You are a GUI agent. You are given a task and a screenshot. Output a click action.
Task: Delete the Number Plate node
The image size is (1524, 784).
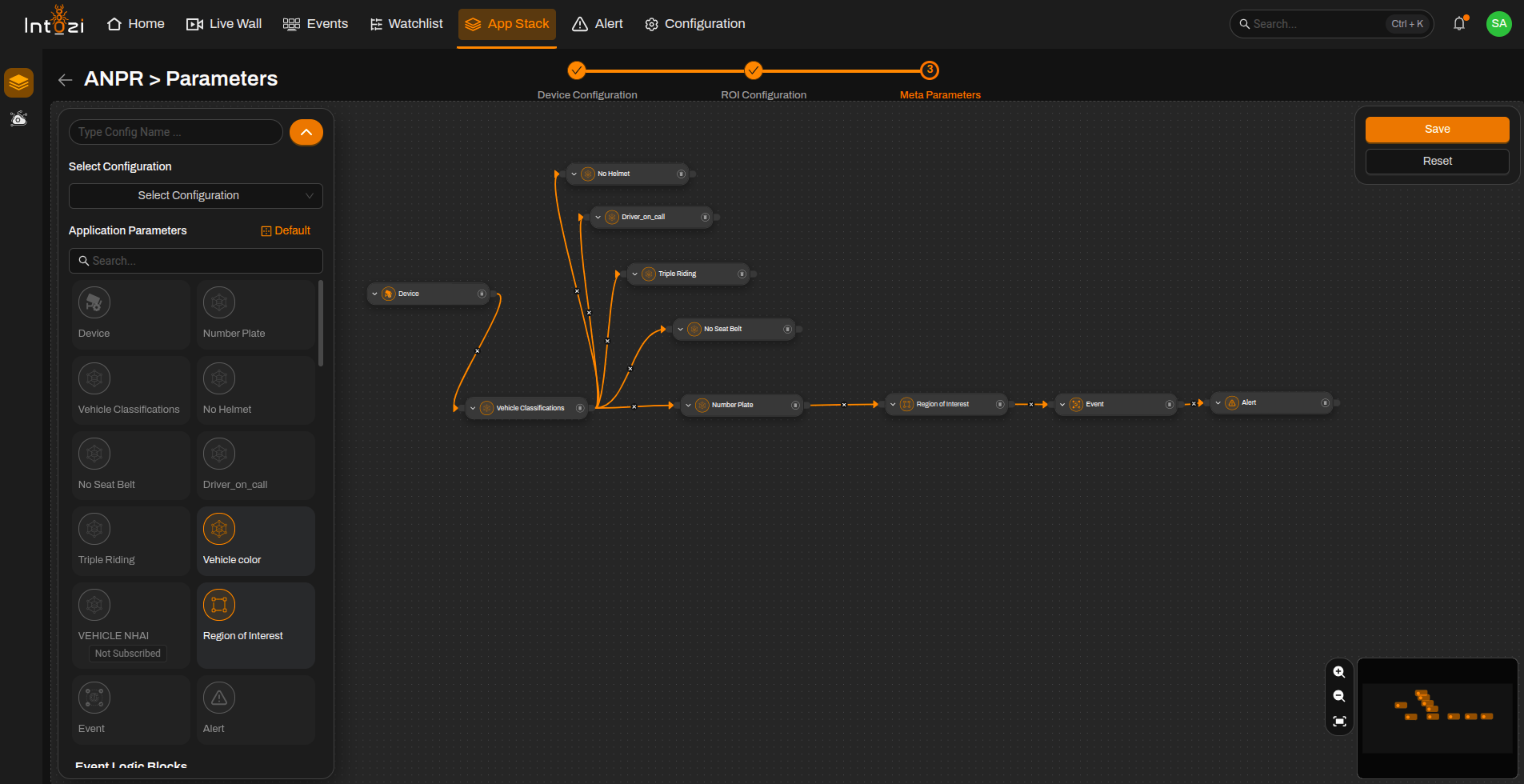click(x=795, y=405)
